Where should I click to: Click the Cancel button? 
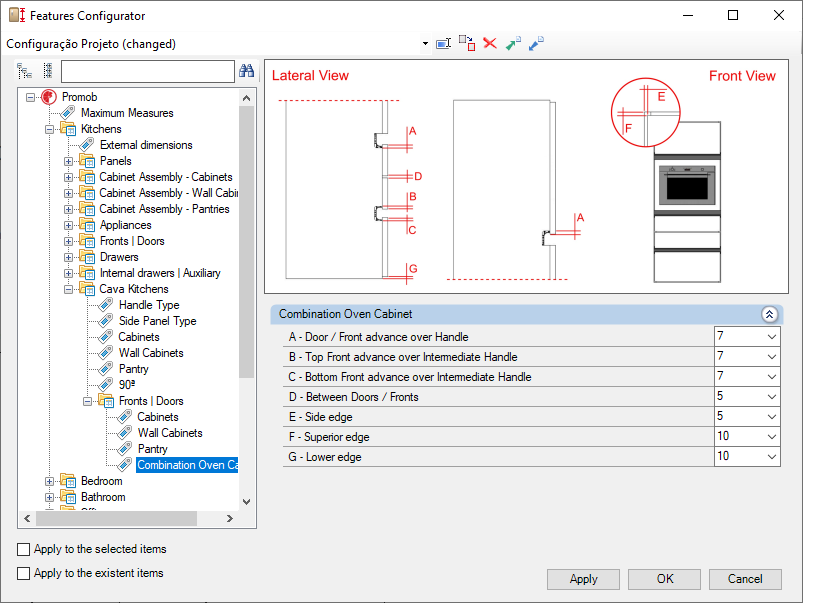tap(745, 579)
